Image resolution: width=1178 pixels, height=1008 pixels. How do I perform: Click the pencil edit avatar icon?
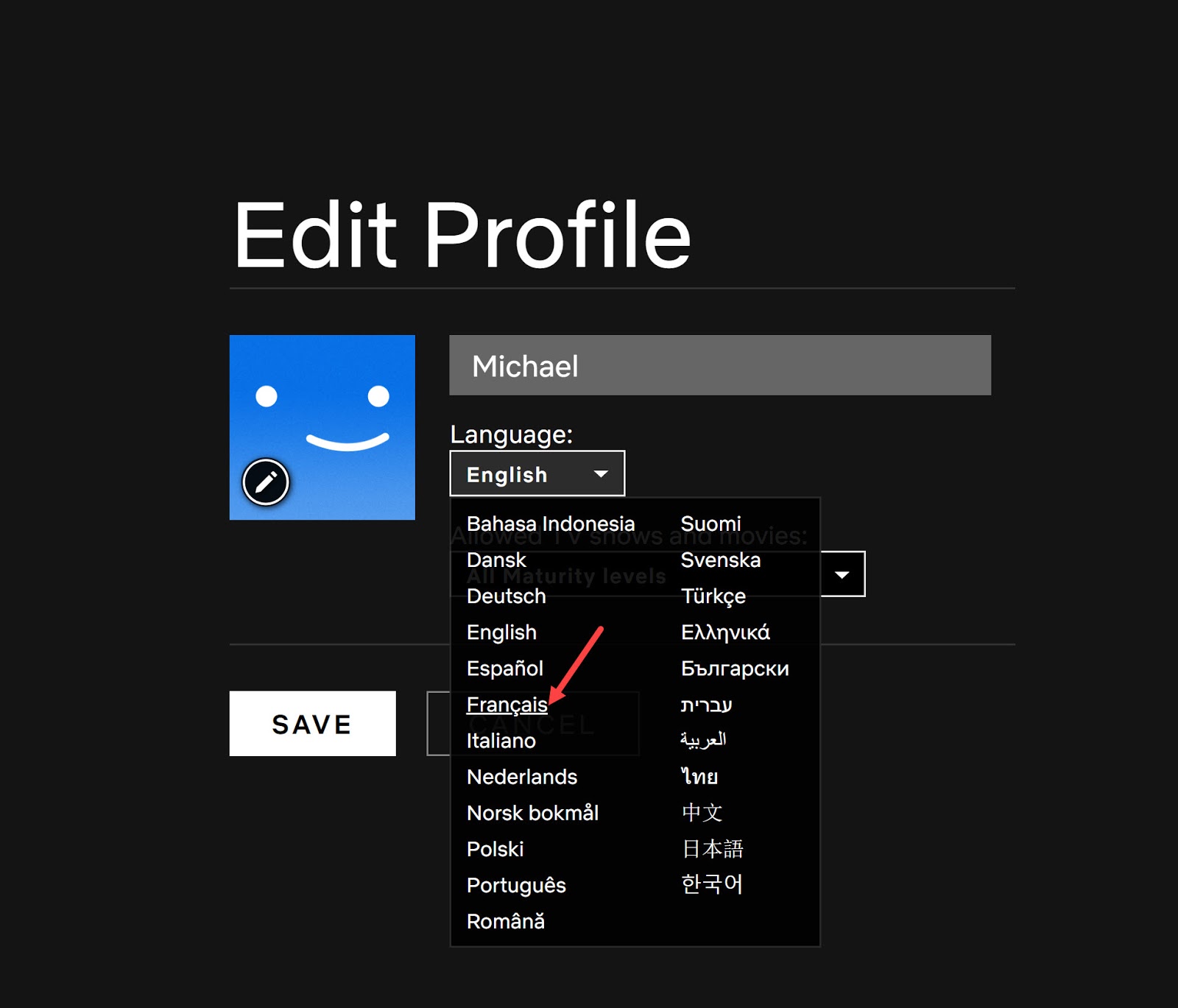coord(266,482)
